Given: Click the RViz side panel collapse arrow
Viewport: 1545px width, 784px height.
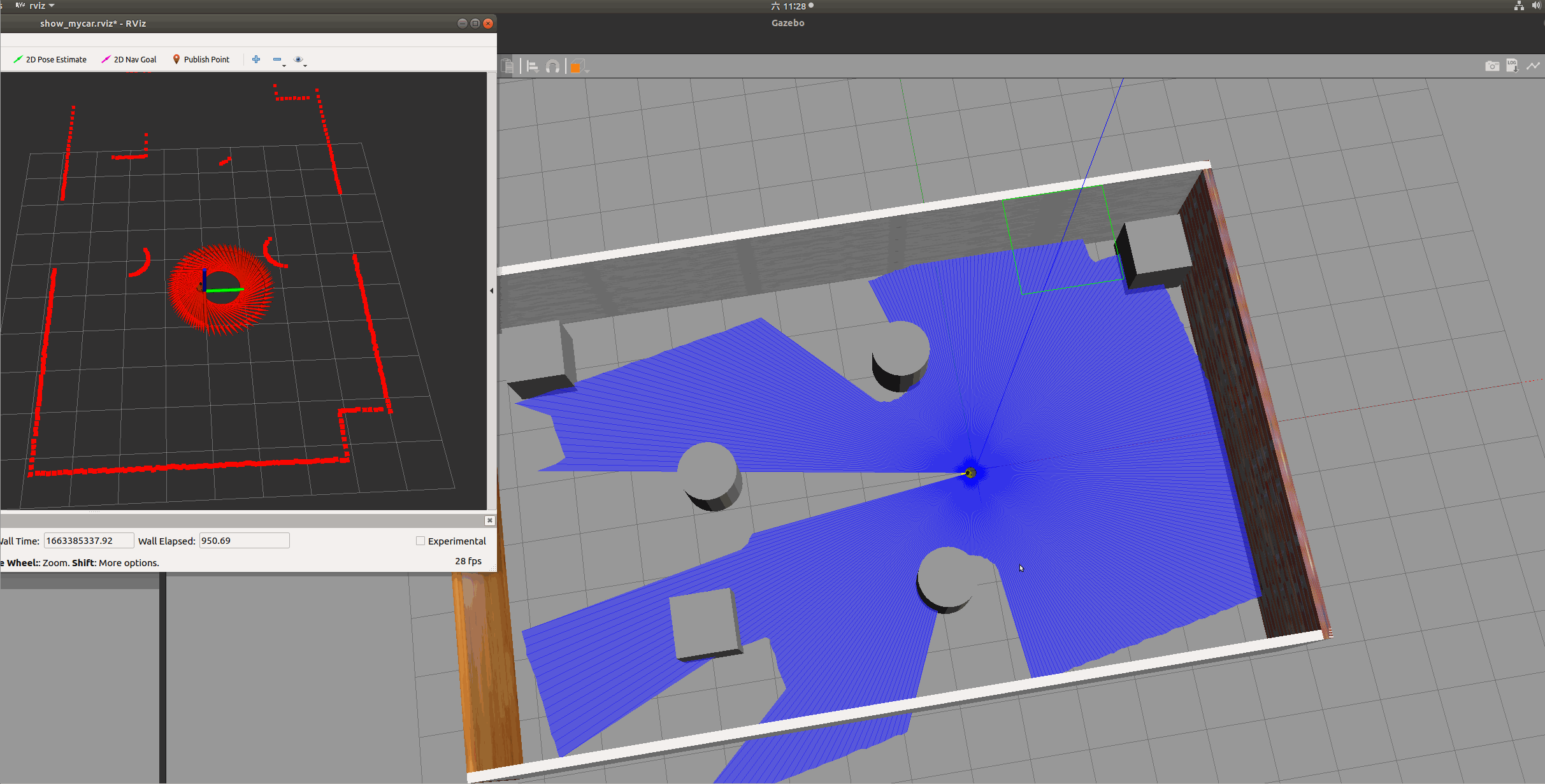Looking at the screenshot, I should 491,290.
